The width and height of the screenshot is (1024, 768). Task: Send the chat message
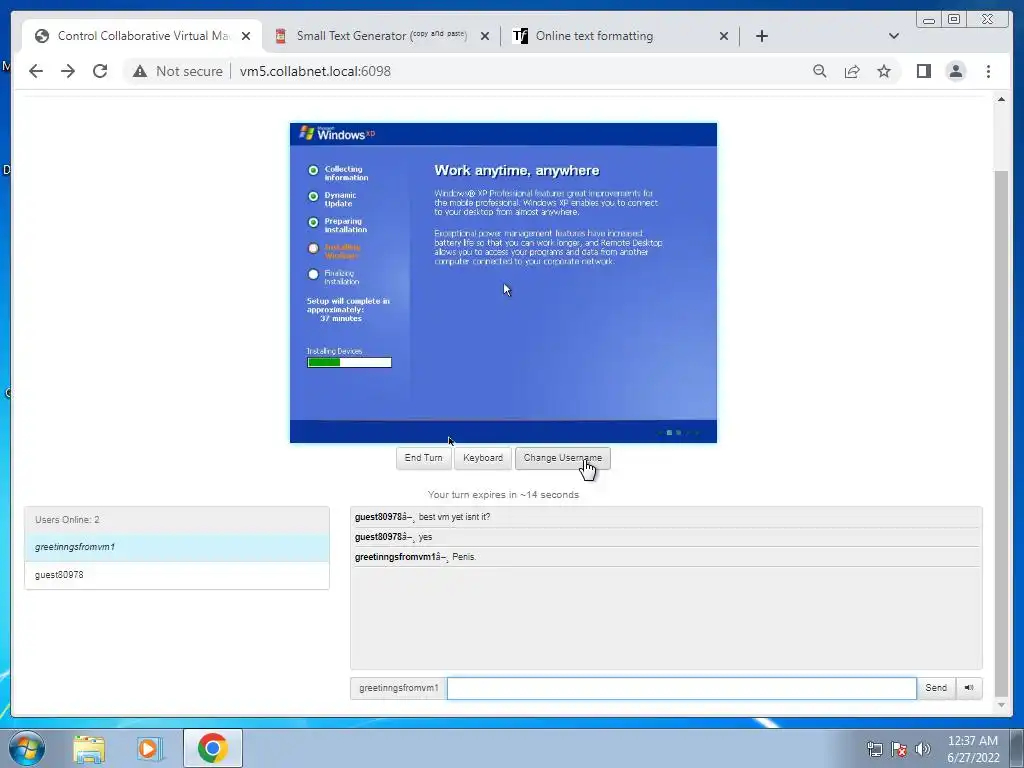pos(935,688)
